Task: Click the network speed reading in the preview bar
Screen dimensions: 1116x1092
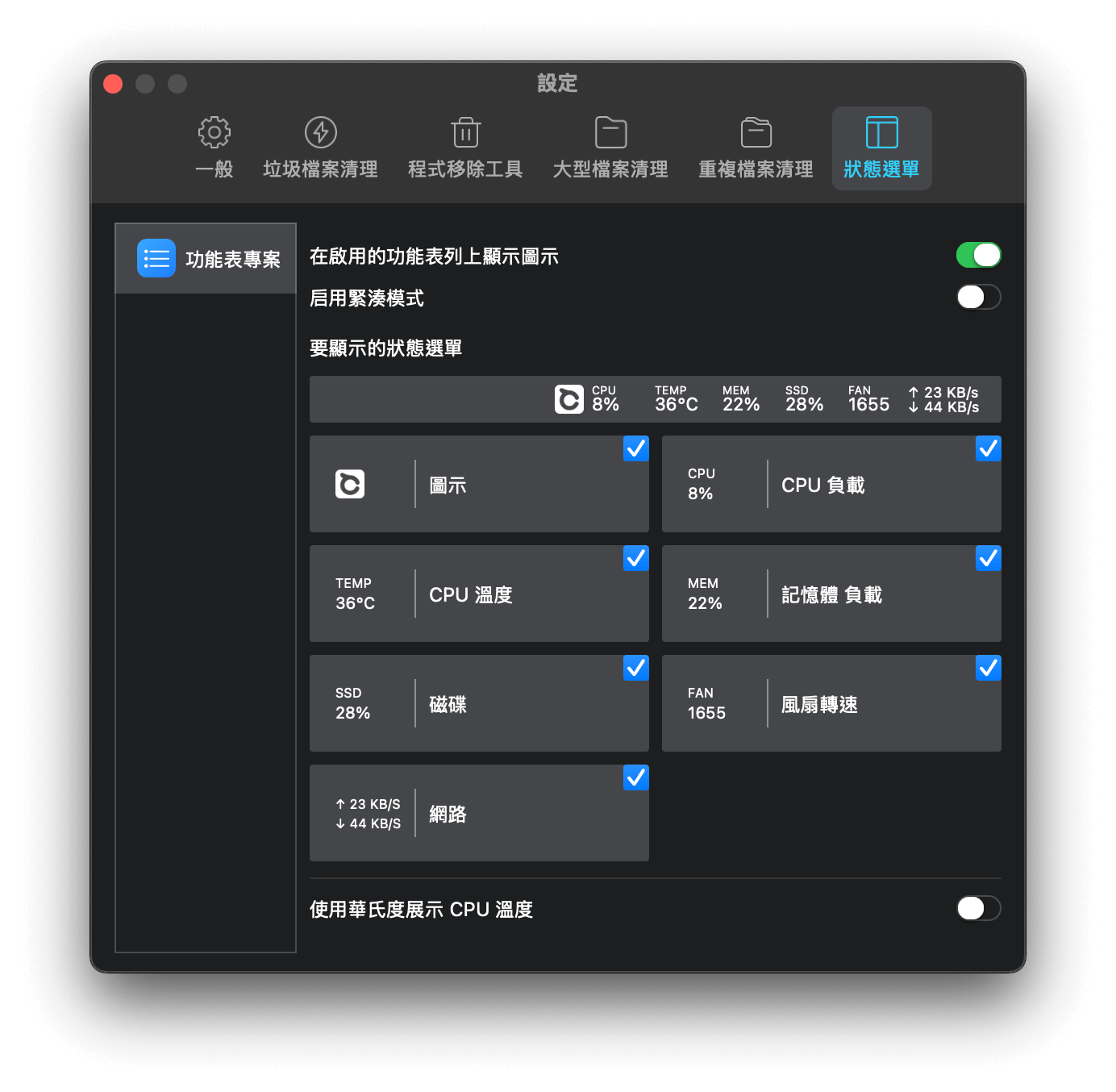Action: click(x=943, y=399)
